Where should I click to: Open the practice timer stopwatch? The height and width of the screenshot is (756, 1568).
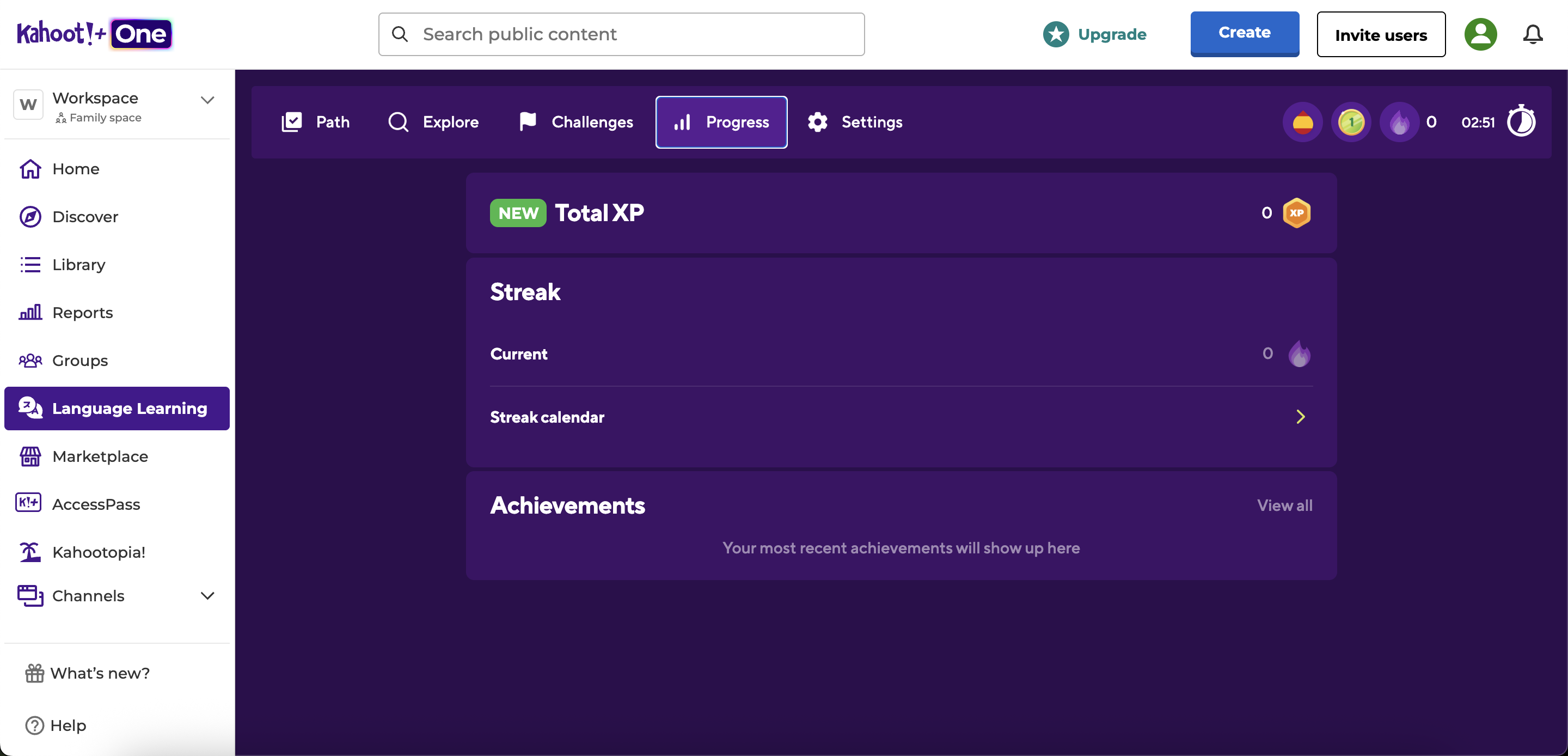pos(1521,121)
